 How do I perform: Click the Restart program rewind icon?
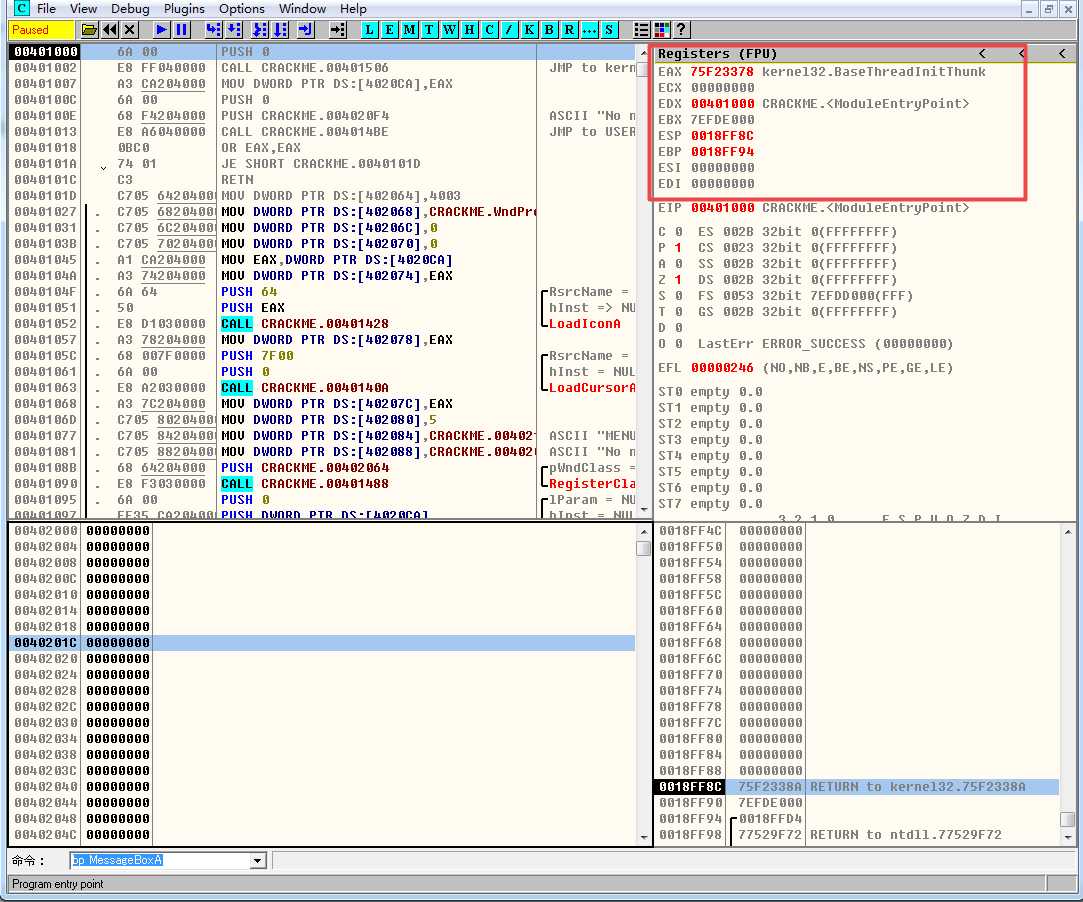[109, 30]
